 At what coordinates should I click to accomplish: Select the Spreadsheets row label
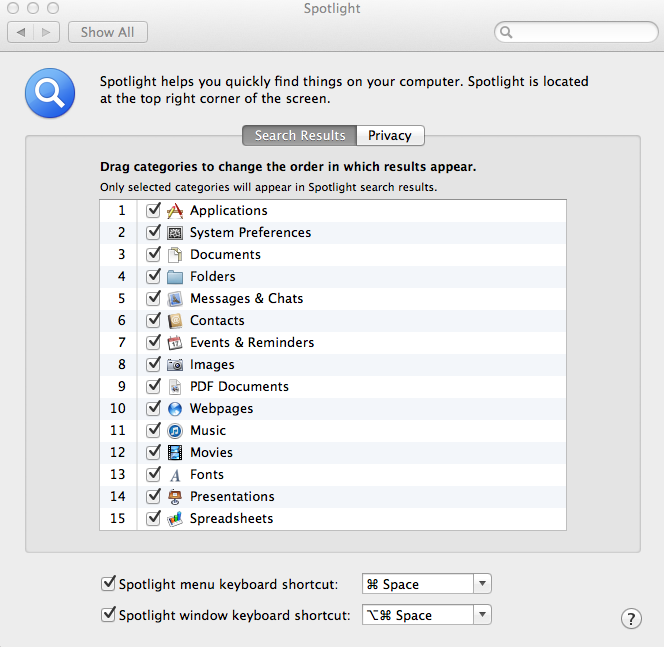[x=231, y=519]
